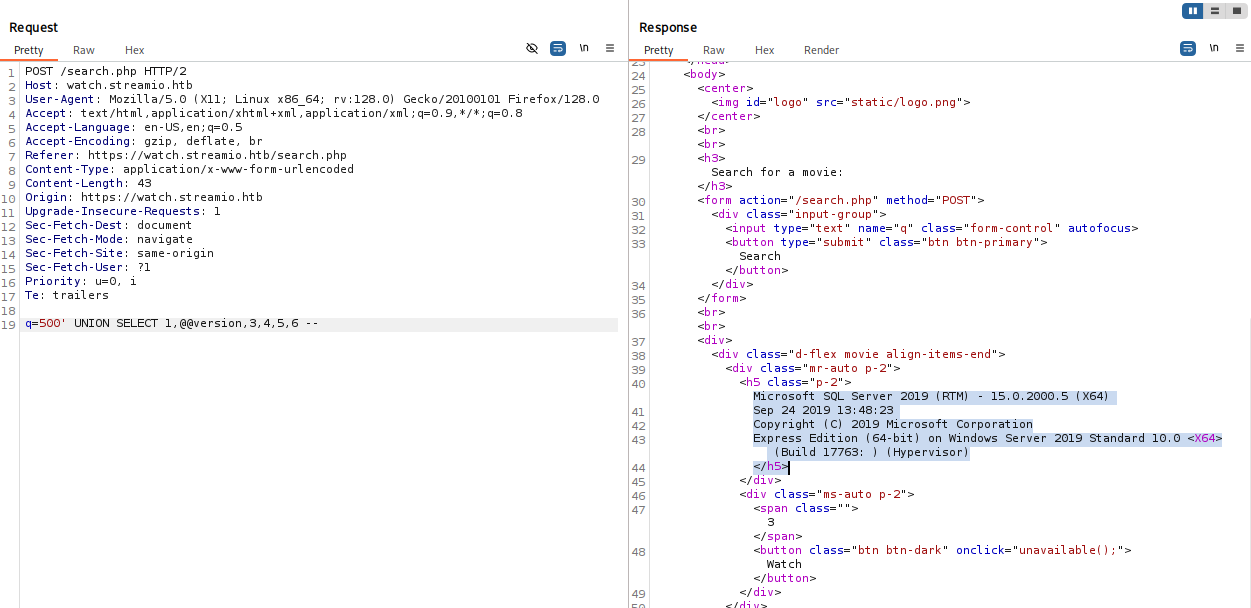Screen dimensions: 1251x608
Task: Click 'Search for a movie:' text in Response
Action: coord(777,172)
